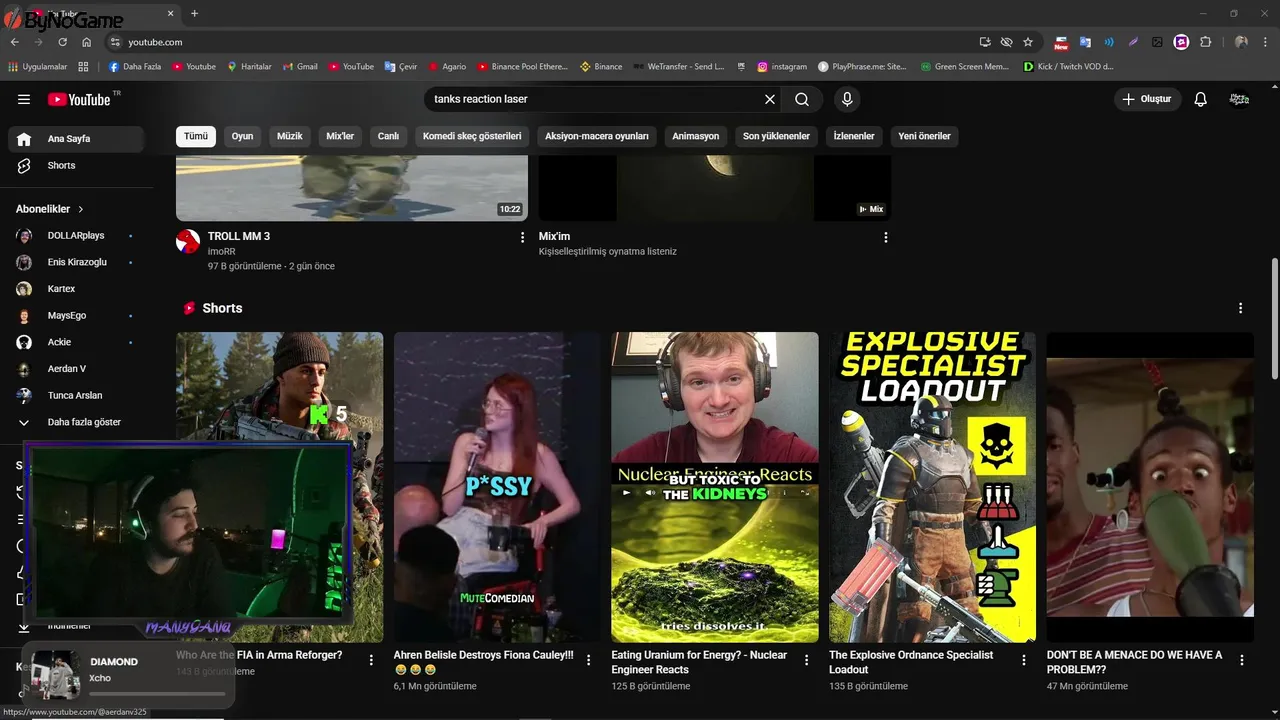The image size is (1280, 720).
Task: Open the Enis Kirazoglu subscription
Action: coord(76,262)
